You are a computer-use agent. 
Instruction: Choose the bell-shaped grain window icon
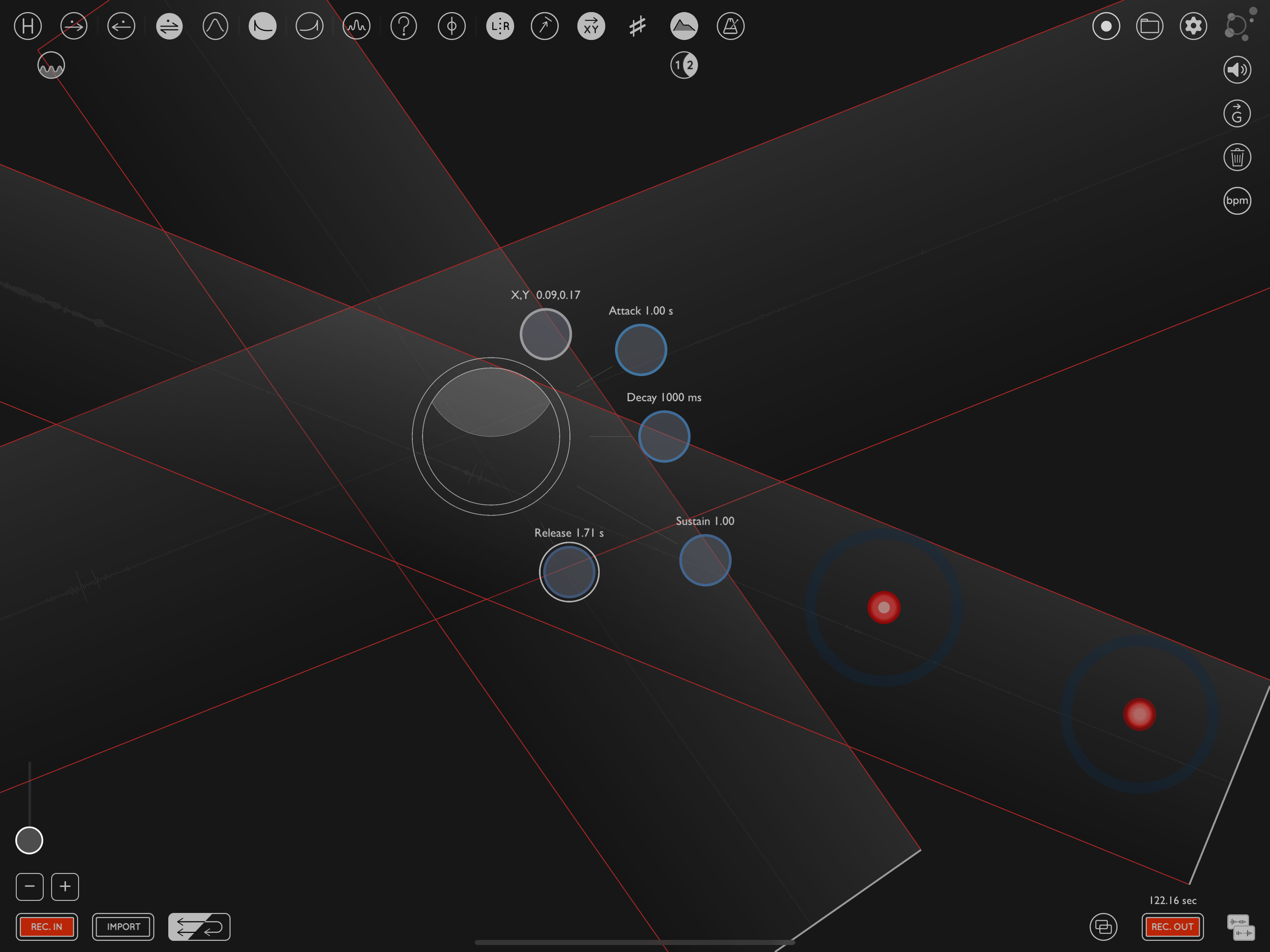(215, 26)
